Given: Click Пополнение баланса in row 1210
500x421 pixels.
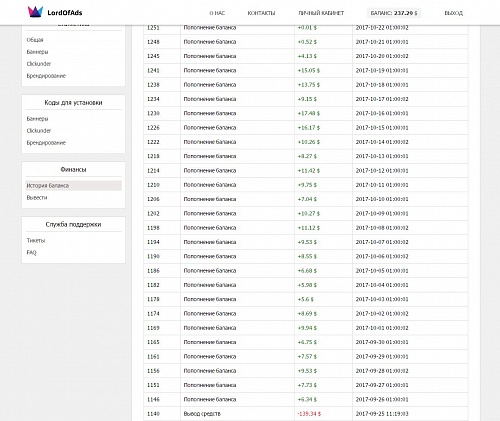Looking at the screenshot, I should pos(210,185).
